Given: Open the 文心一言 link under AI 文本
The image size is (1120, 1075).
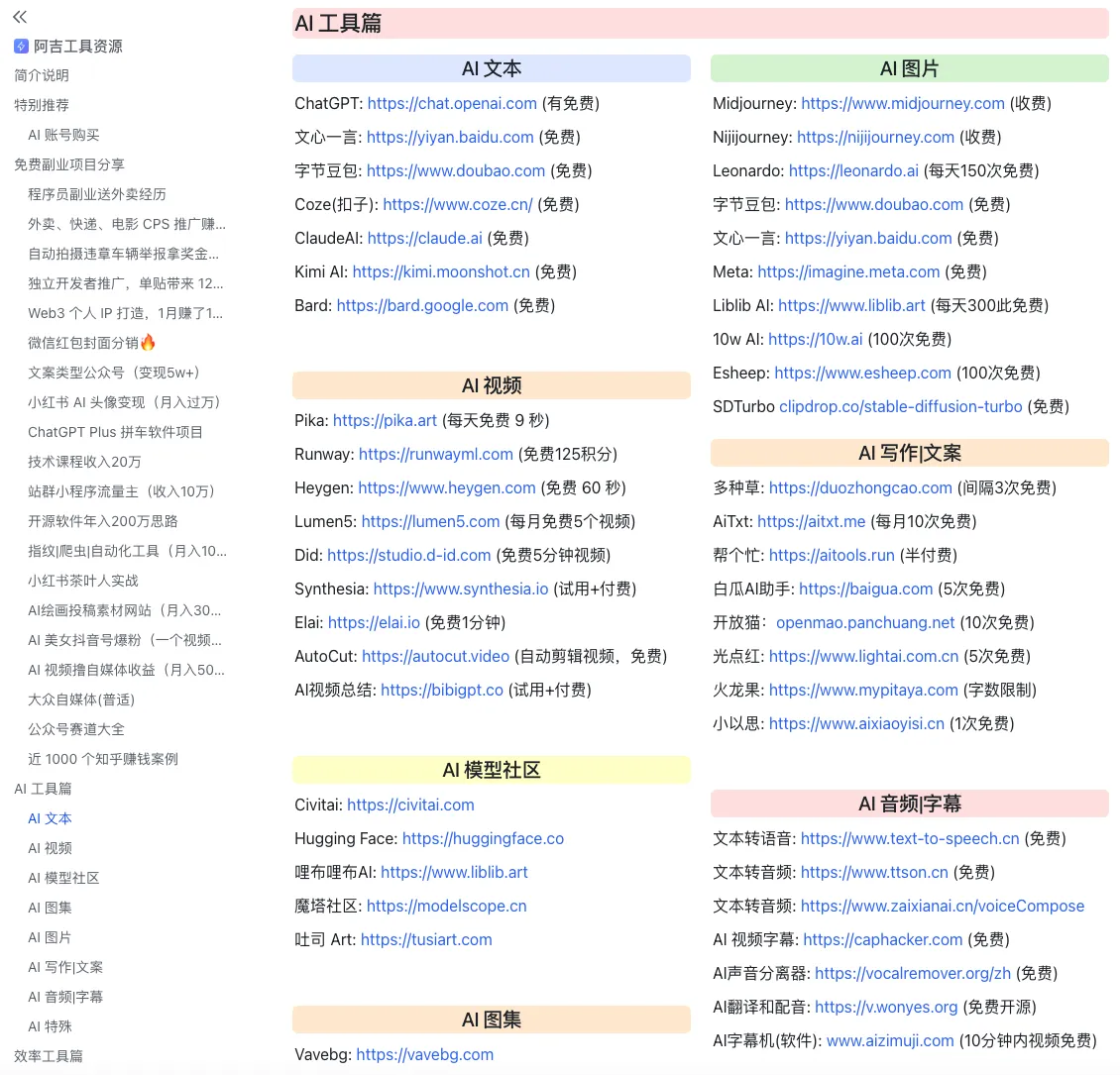Looking at the screenshot, I should [450, 137].
